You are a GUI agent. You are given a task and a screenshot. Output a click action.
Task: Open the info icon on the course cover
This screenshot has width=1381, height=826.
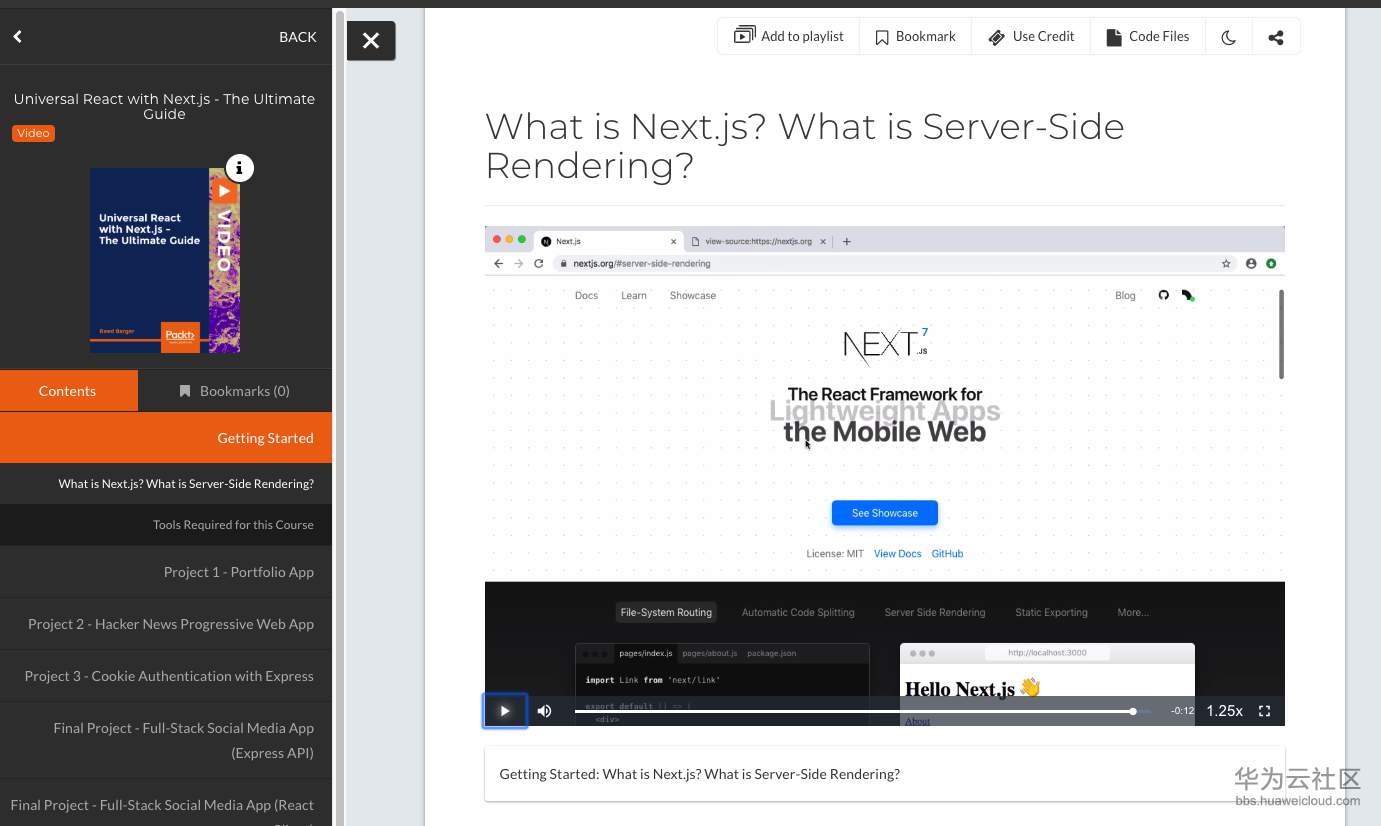click(x=239, y=168)
